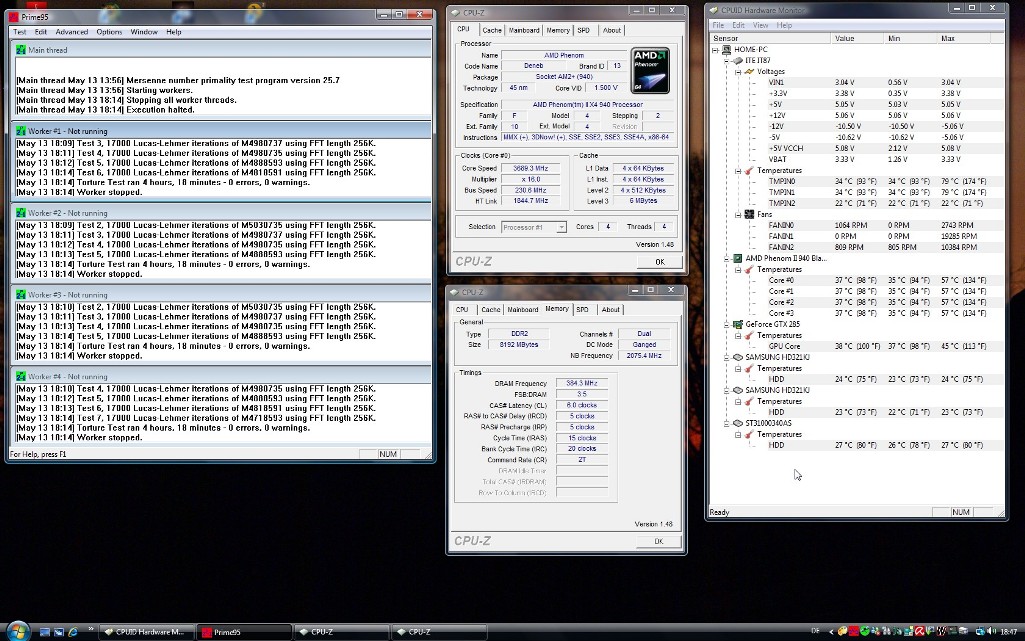The height and width of the screenshot is (641, 1025).
Task: Click the volume icon in system tray
Action: tap(992, 631)
